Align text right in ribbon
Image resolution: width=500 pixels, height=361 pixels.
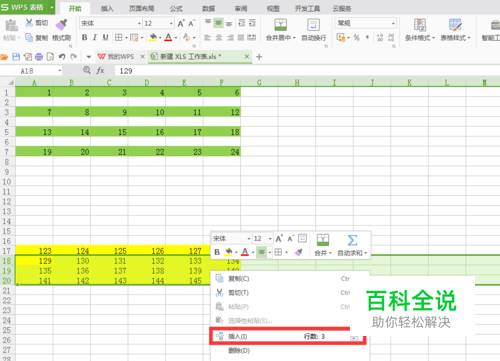click(230, 38)
